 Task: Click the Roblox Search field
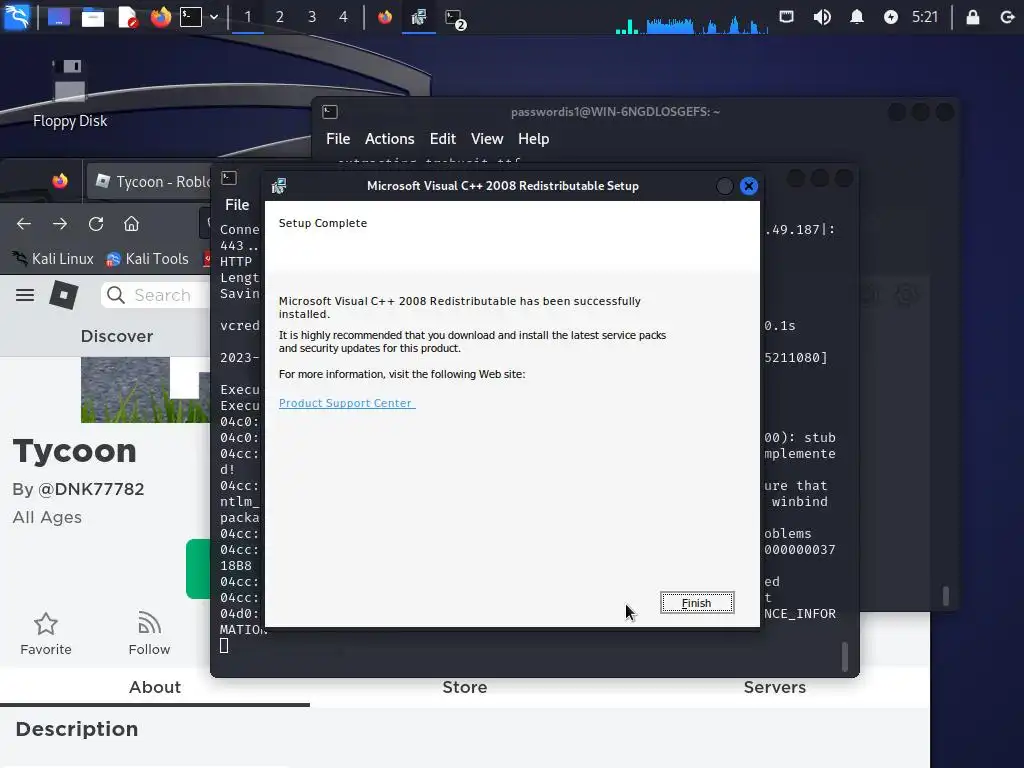point(155,295)
